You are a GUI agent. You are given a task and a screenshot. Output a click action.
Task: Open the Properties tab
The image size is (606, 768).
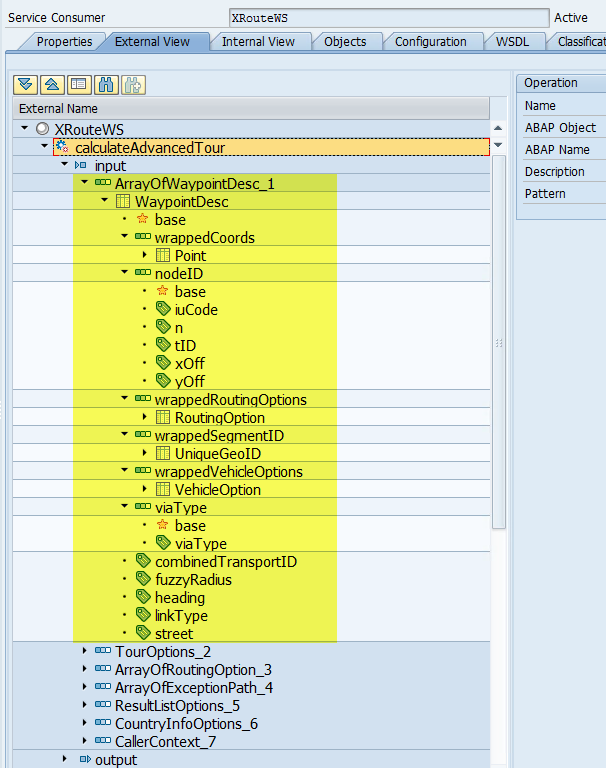[64, 41]
